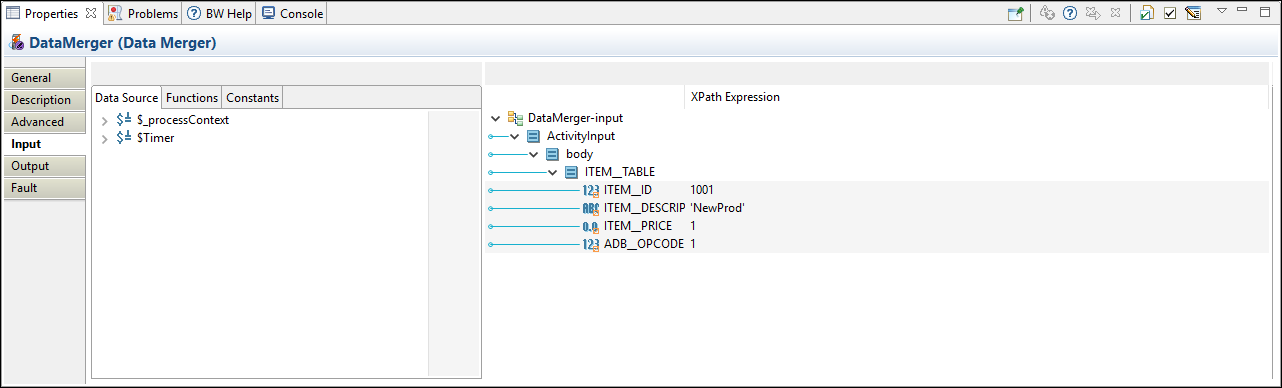Expand the $Timer data source node
The width and height of the screenshot is (1282, 388).
pyautogui.click(x=105, y=138)
